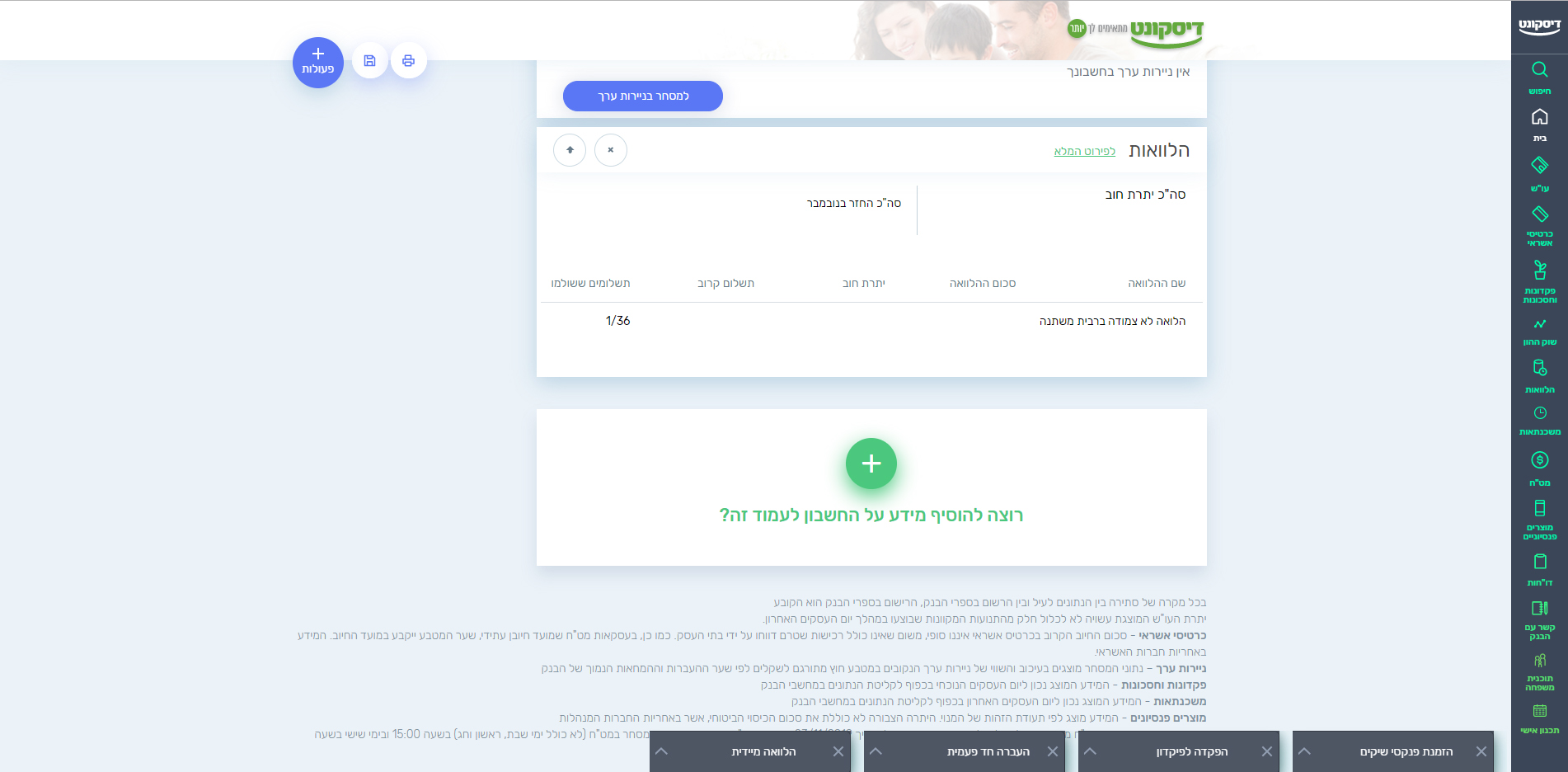Click the 'הלוואות' card heading
The height and width of the screenshot is (772, 1568).
click(1159, 150)
